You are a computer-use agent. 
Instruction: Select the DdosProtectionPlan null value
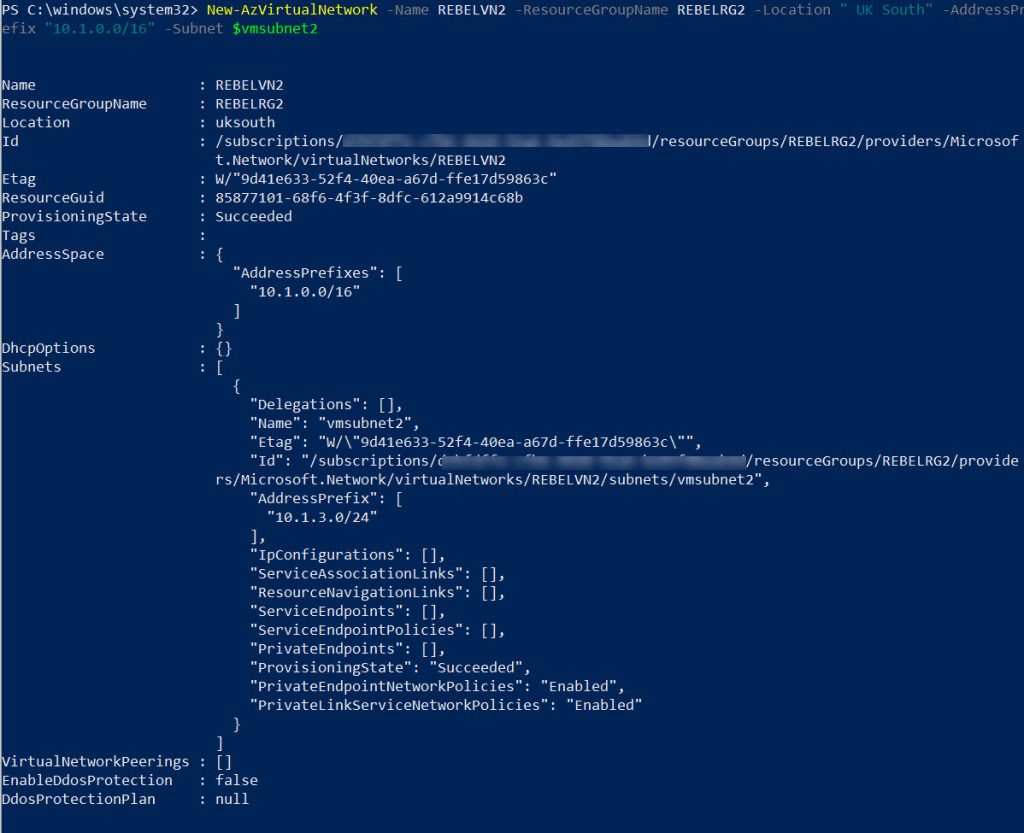[230, 799]
